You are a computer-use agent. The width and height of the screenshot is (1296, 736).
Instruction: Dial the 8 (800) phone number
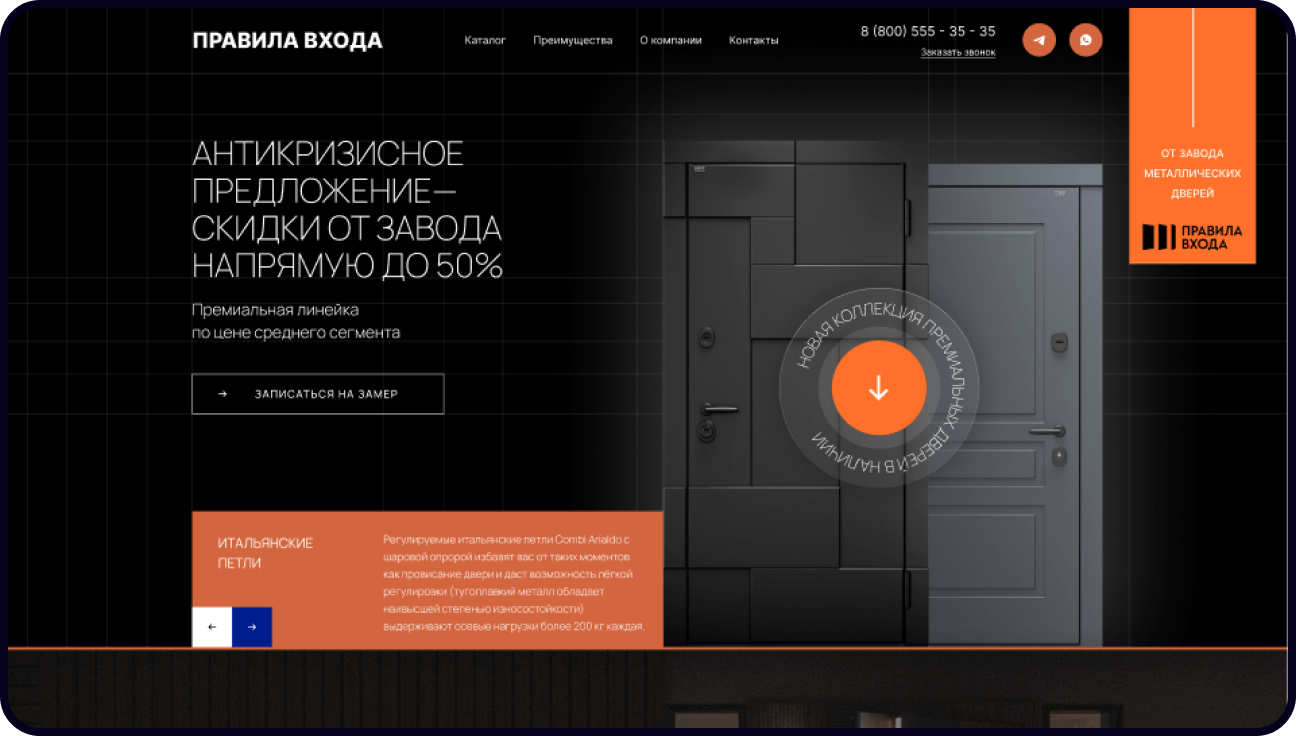click(926, 31)
